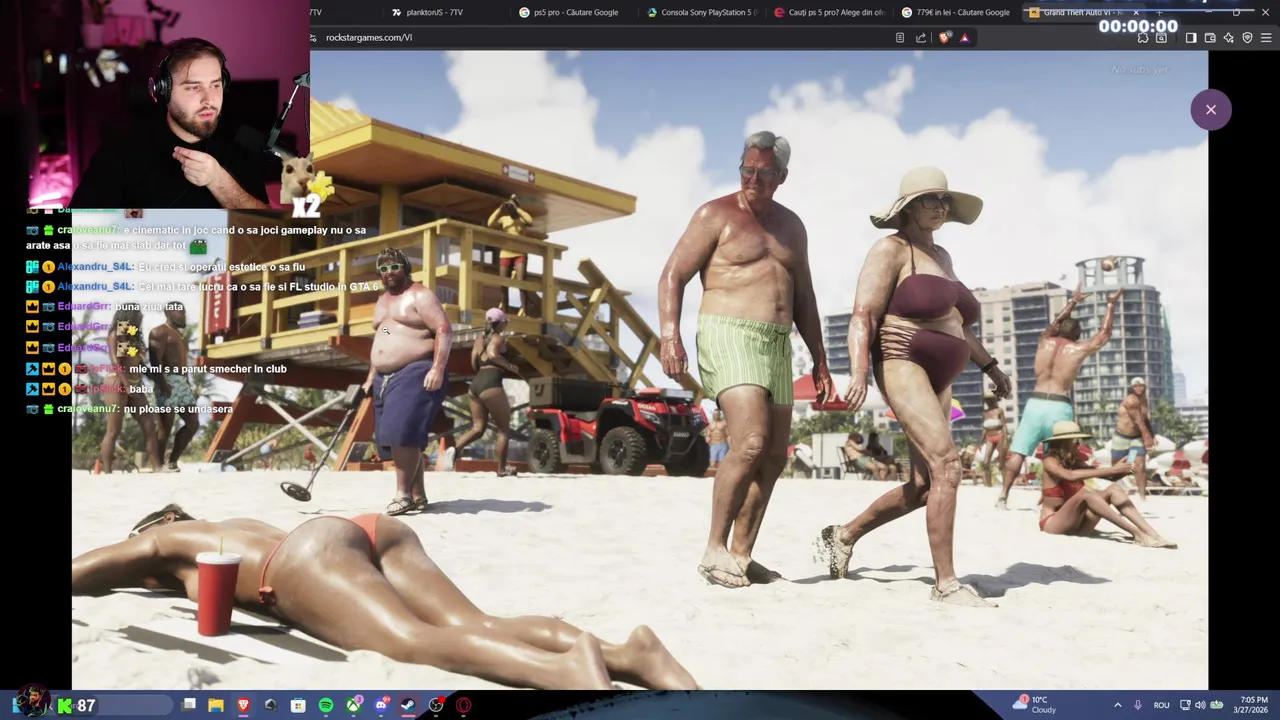Image resolution: width=1280 pixels, height=720 pixels.
Task: Click the share page icon in the address bar
Action: coord(921,38)
